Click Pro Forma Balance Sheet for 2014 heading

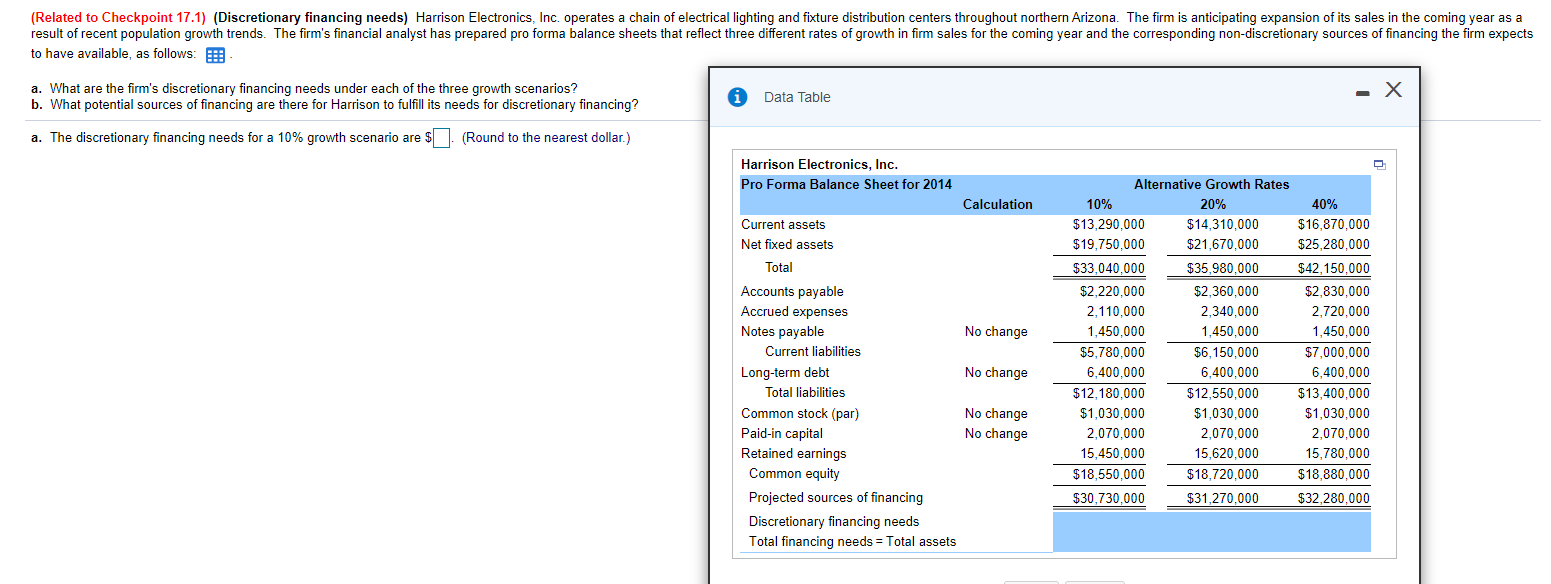pyautogui.click(x=846, y=184)
